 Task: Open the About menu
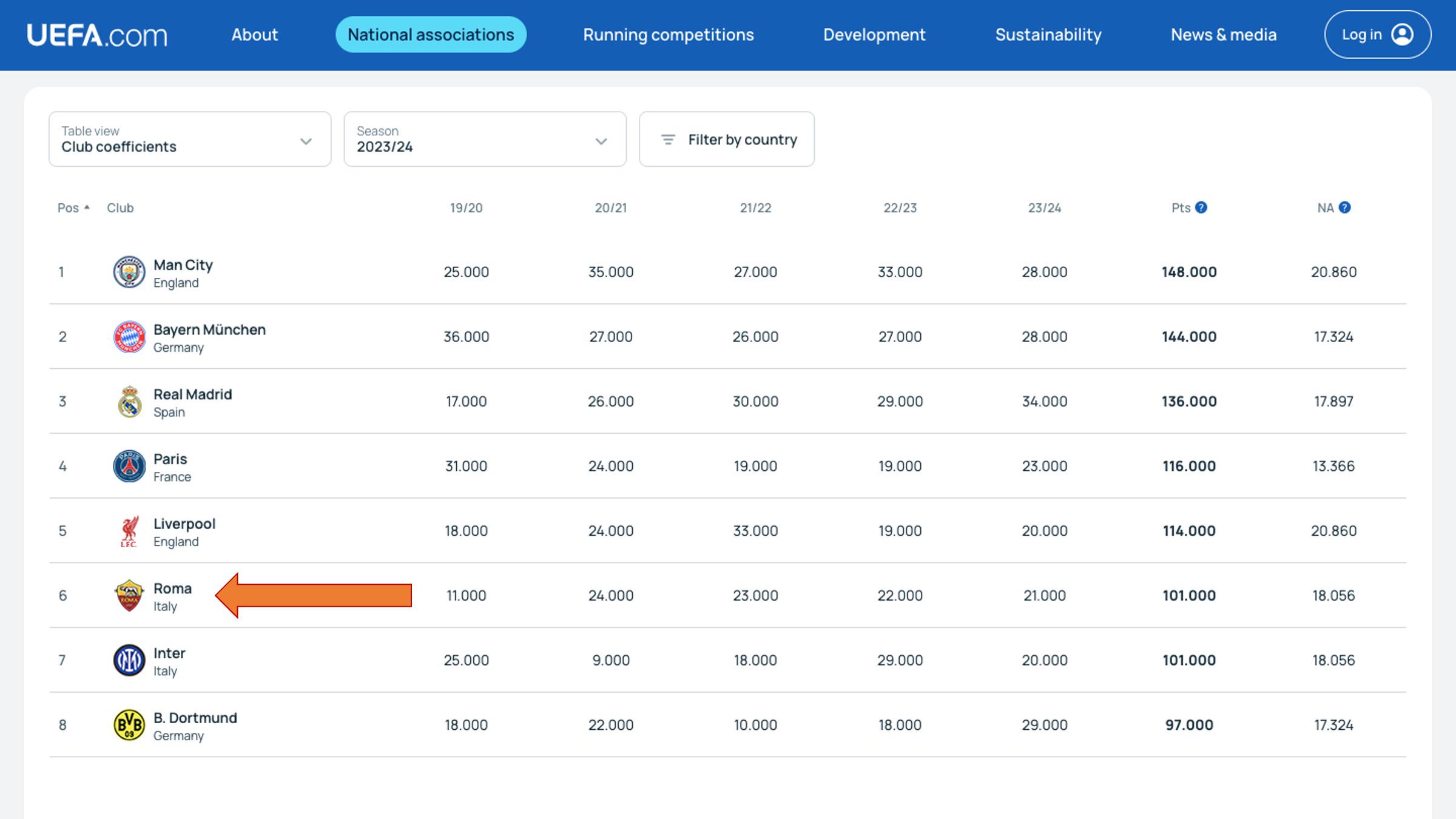(255, 35)
